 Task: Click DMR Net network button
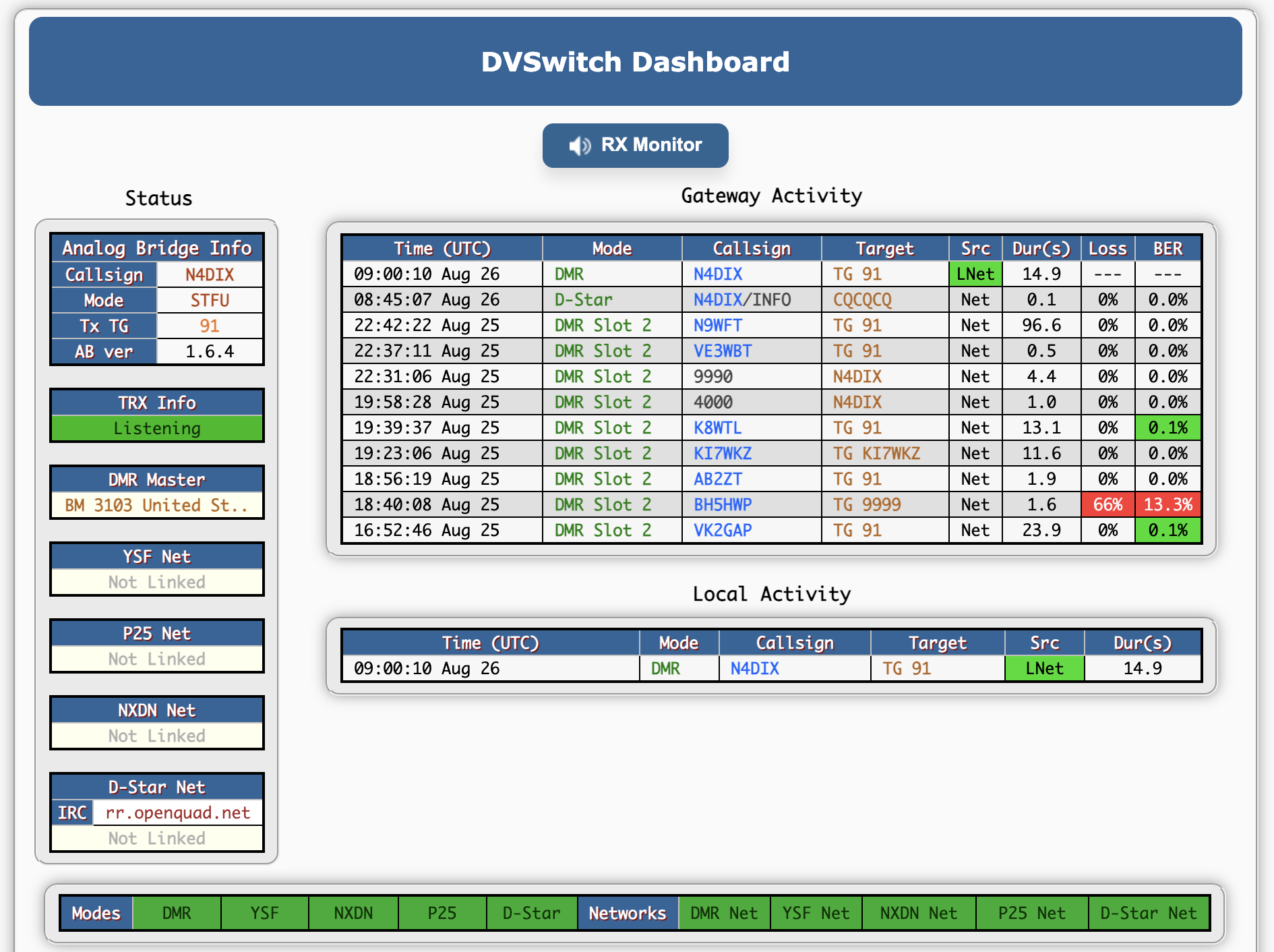724,913
